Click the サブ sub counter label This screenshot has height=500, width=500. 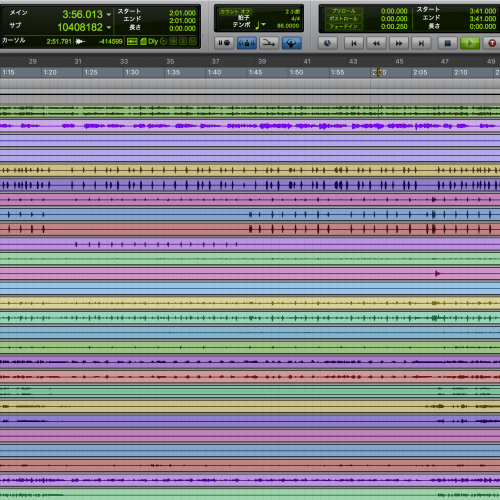pos(15,25)
